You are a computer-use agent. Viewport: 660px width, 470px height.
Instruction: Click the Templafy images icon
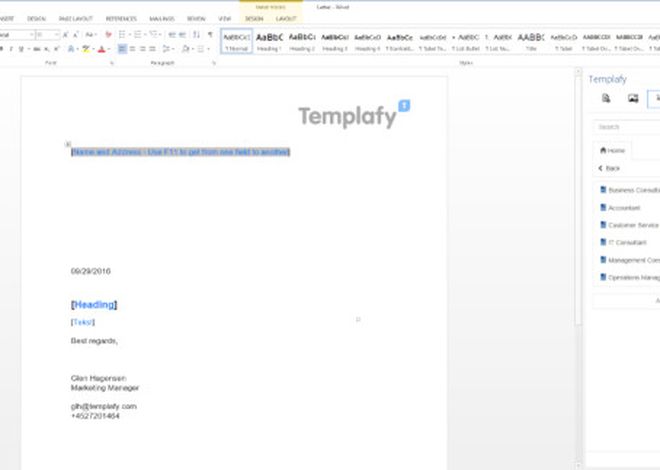pos(633,98)
